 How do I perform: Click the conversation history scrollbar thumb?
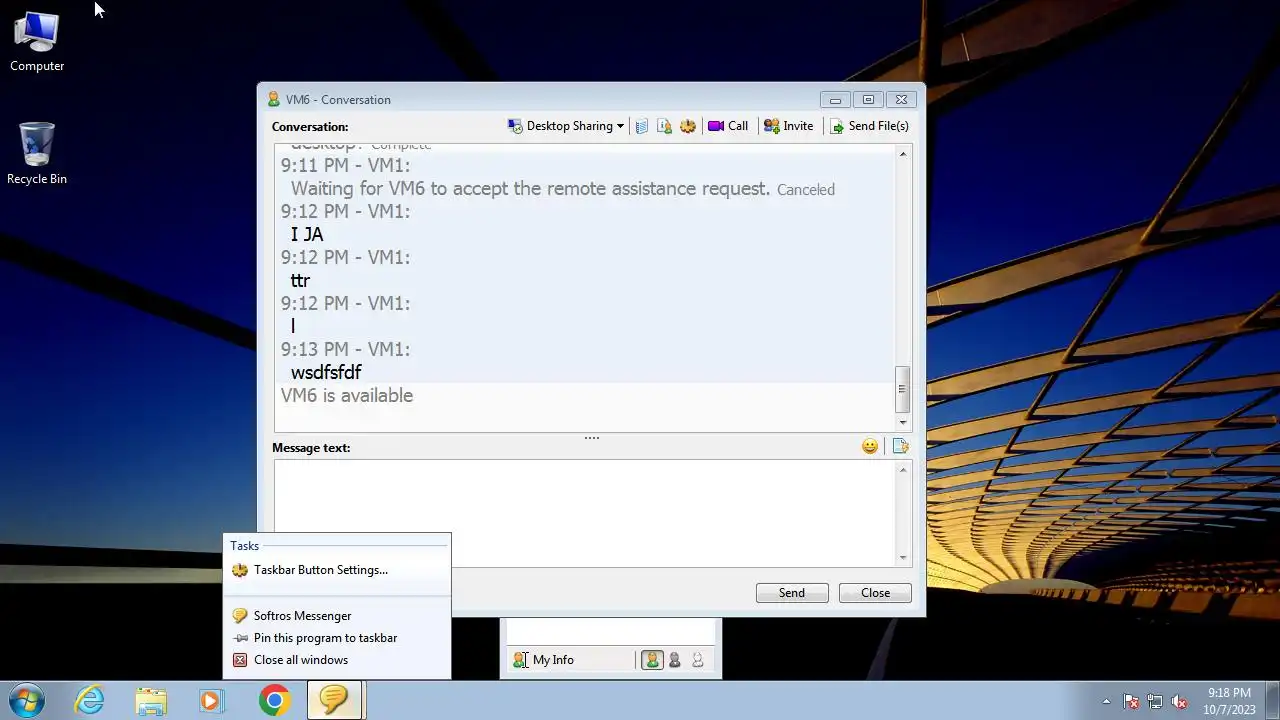click(x=903, y=389)
